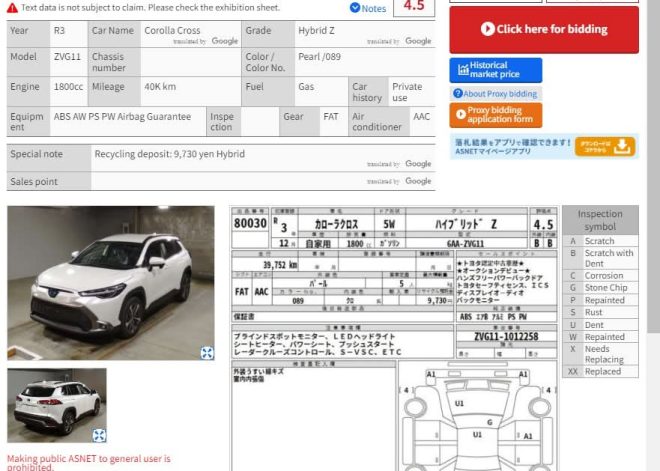The width and height of the screenshot is (660, 471).
Task: Click the chart icon on Historical market price
Action: click(x=463, y=70)
